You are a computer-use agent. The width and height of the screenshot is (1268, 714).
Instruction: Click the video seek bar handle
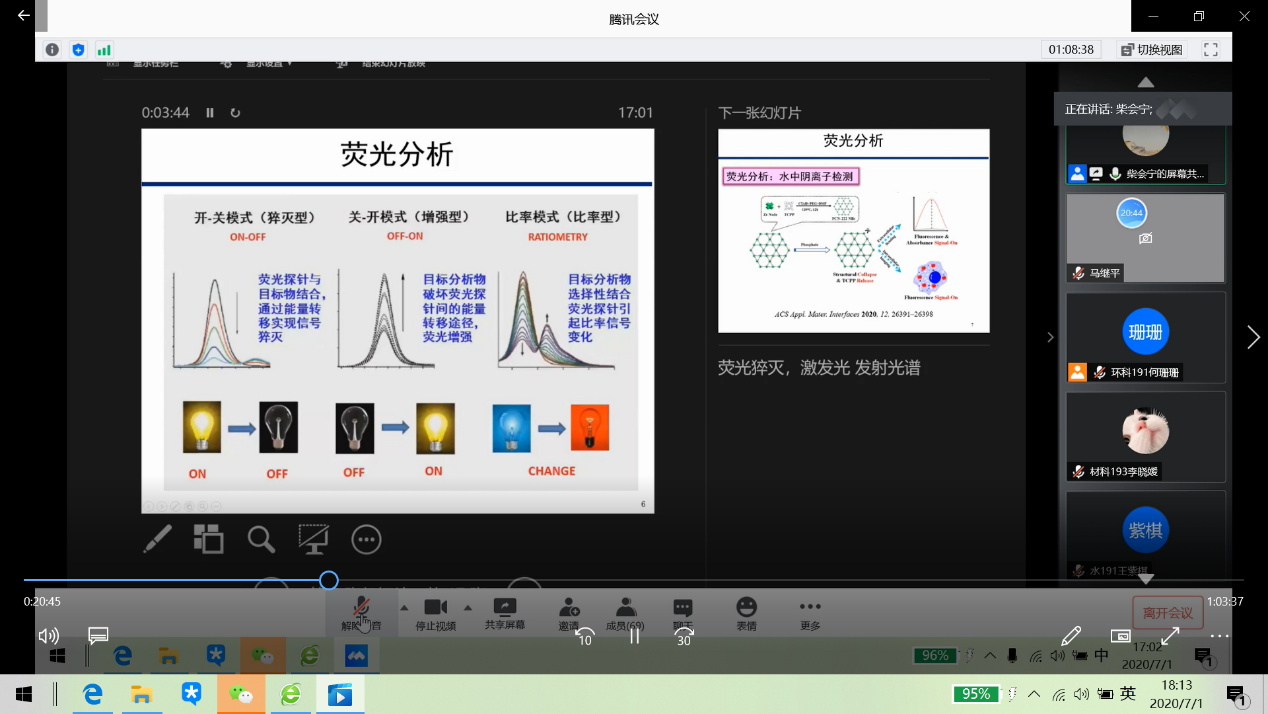[328, 580]
